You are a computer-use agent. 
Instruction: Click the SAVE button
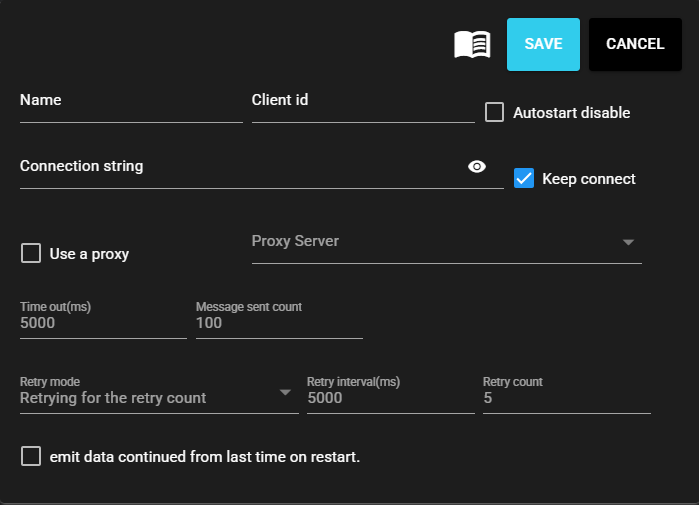[543, 44]
